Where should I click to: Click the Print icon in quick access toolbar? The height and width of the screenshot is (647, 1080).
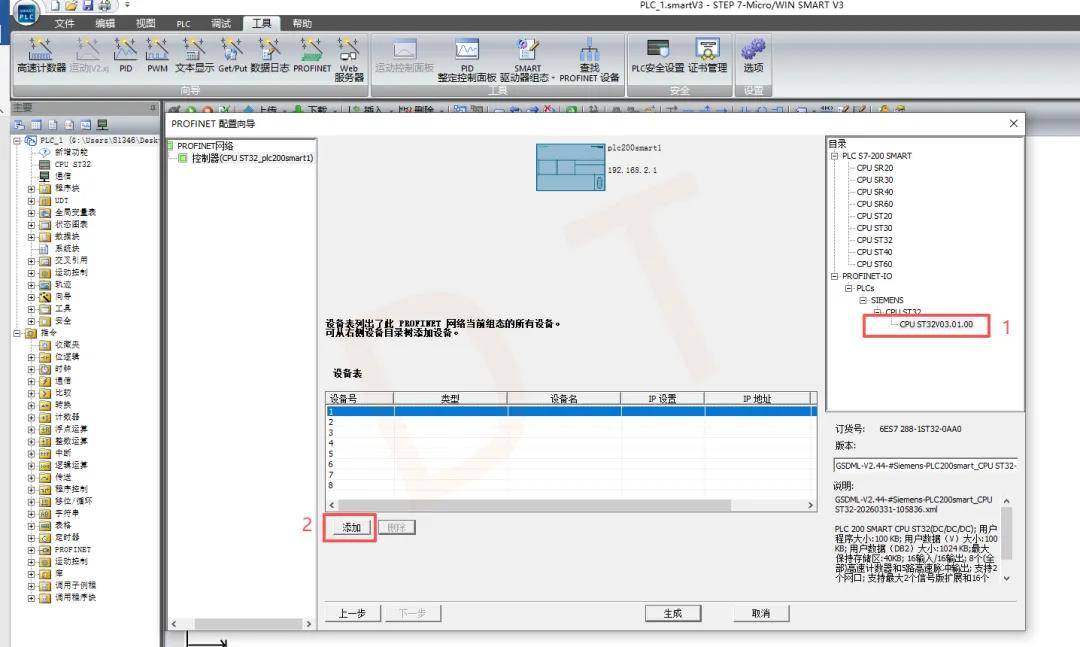click(x=105, y=6)
